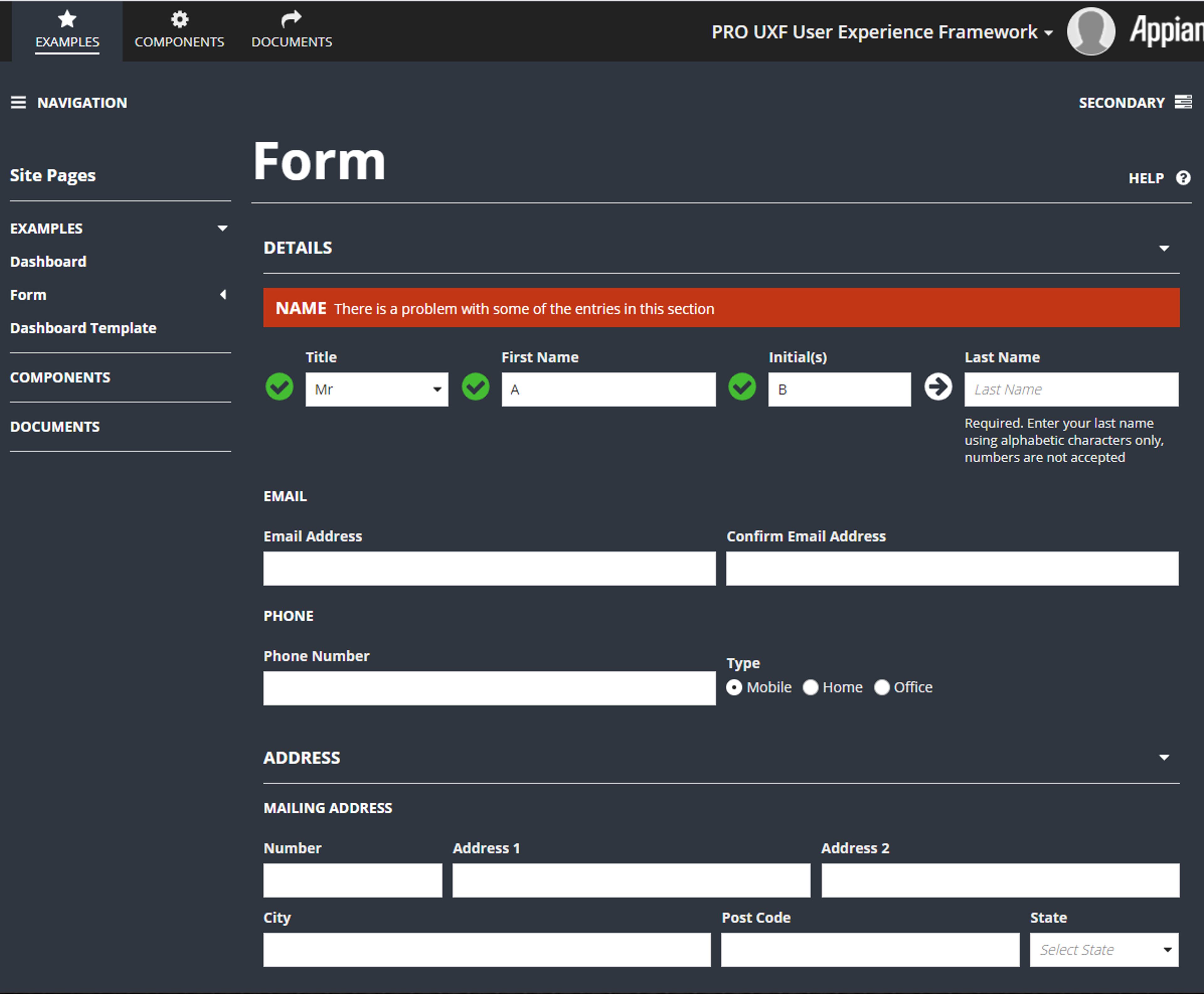Click the Address section heading
This screenshot has width=1204, height=994.
[302, 758]
